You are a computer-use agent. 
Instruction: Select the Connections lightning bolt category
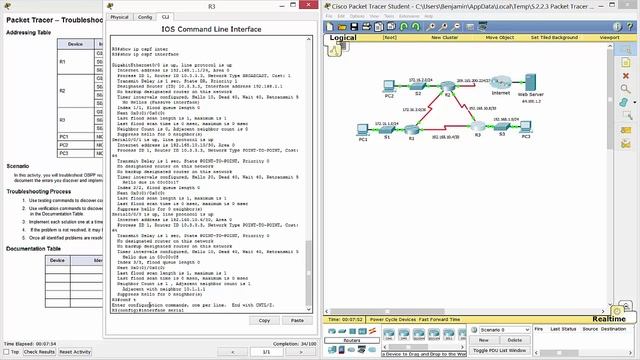click(x=372, y=331)
